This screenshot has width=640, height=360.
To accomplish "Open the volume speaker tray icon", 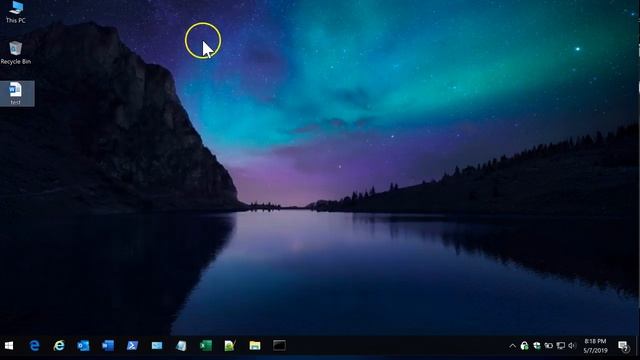I will pos(572,346).
